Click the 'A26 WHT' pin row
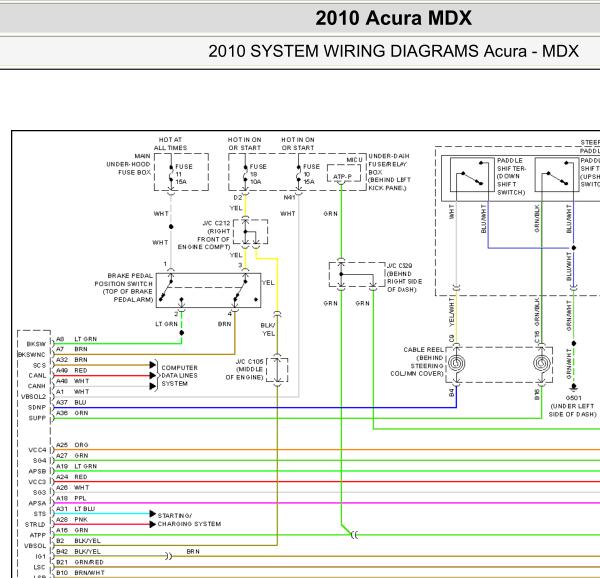Screen dimensions: 600x578 pyautogui.click(x=72, y=488)
